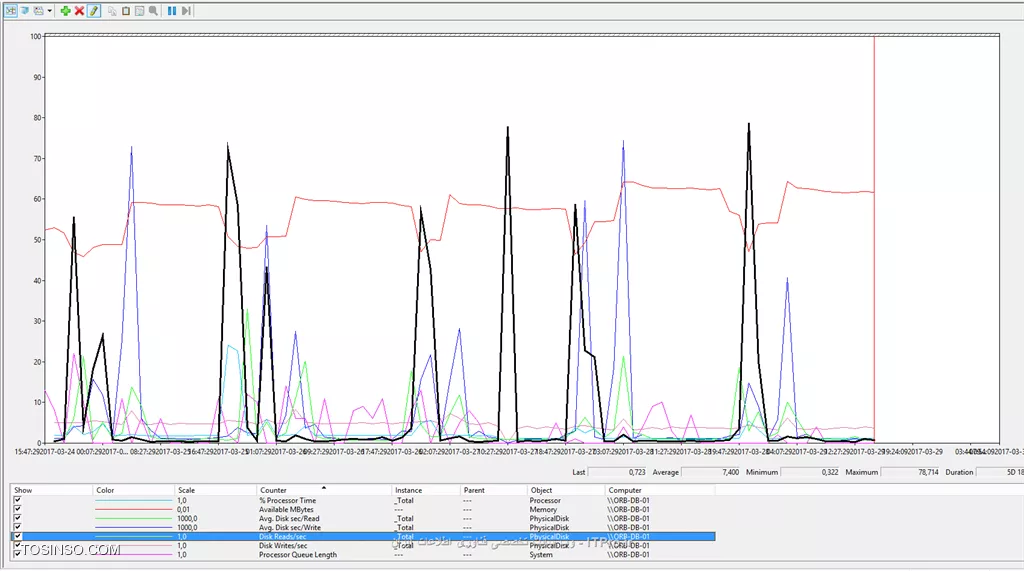Click the Copy Properties icon

tap(112, 10)
